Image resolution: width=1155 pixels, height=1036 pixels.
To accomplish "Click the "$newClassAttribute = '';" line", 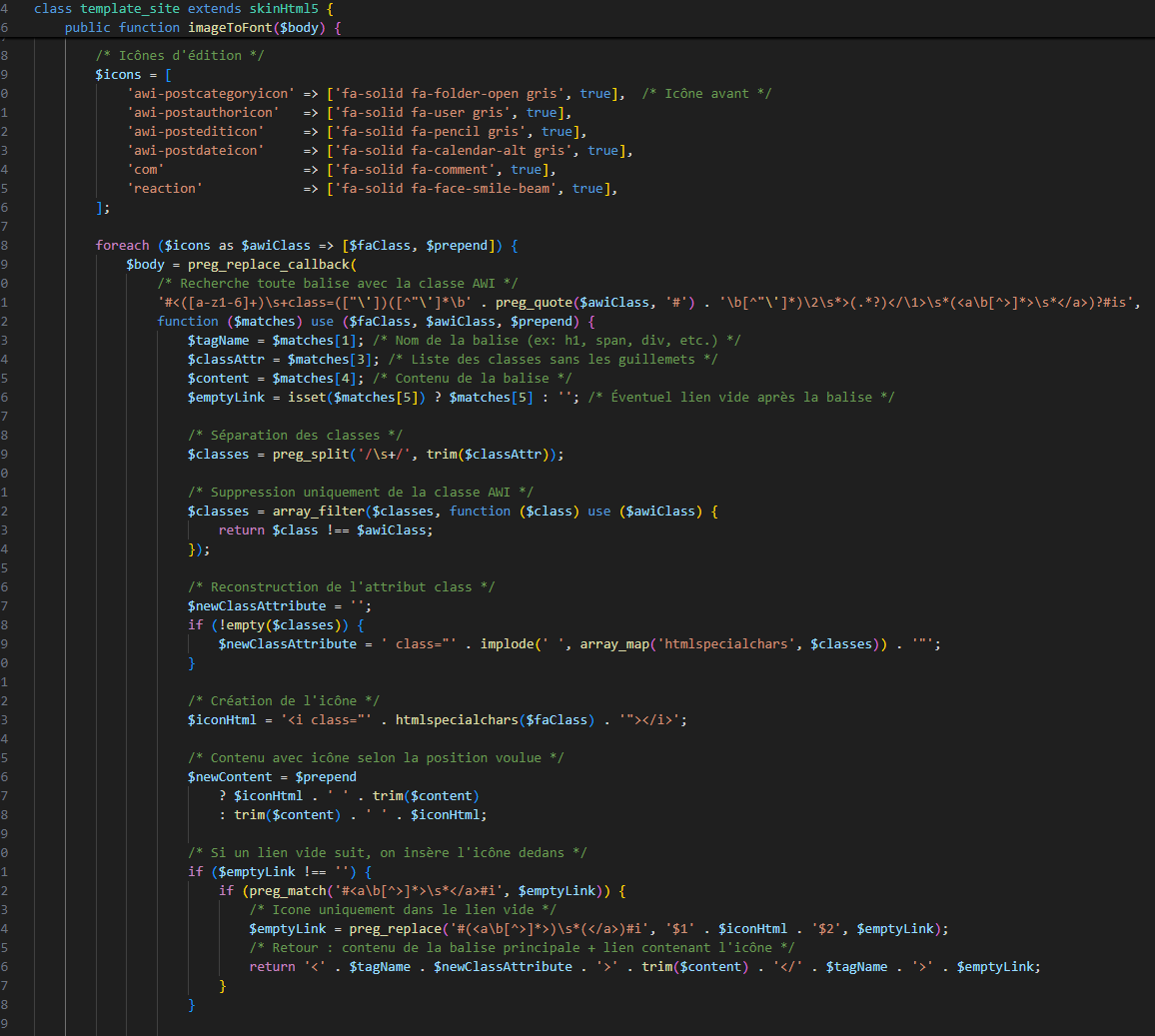I will [279, 606].
